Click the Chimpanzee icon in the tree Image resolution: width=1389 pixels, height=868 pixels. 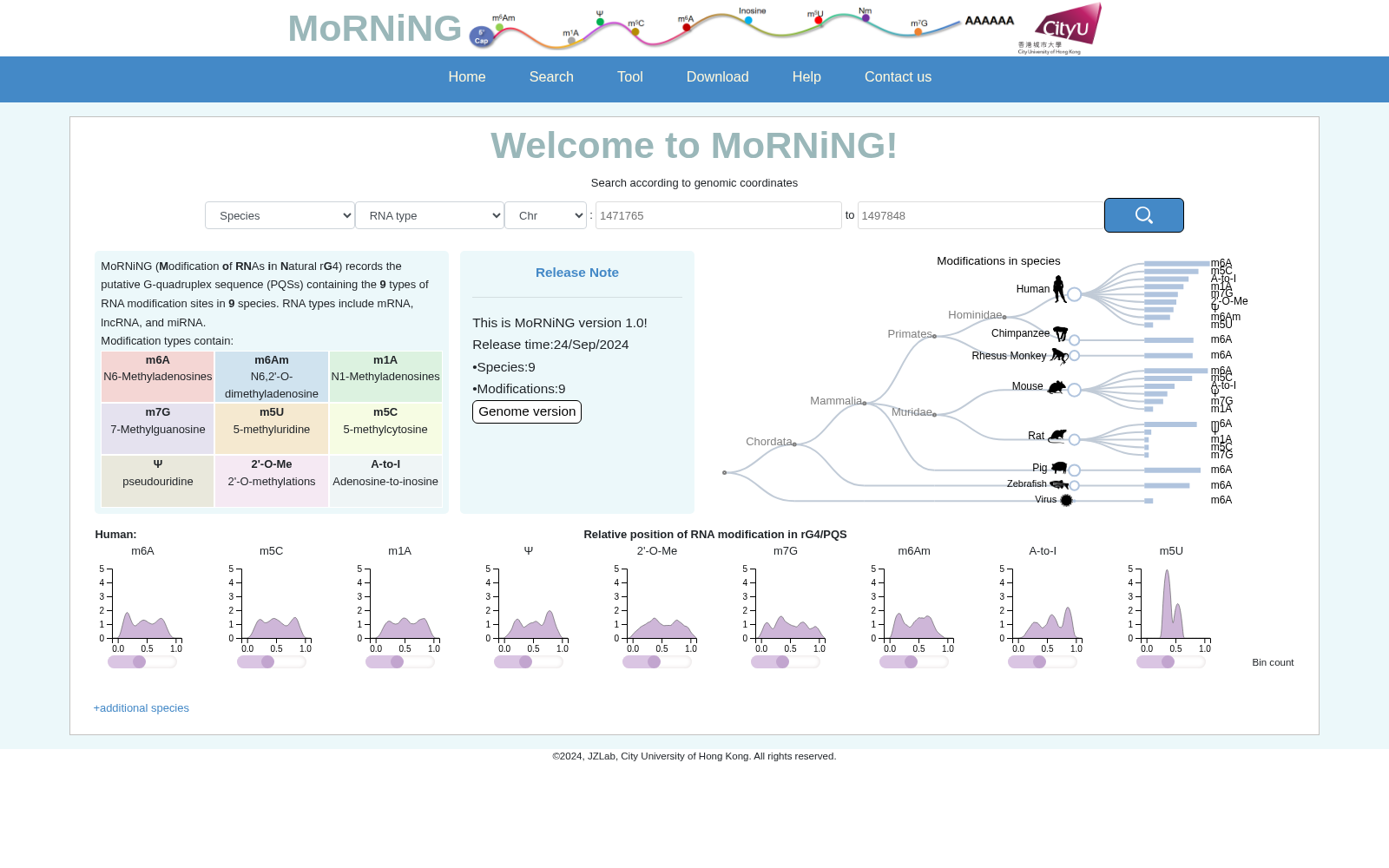click(1060, 333)
